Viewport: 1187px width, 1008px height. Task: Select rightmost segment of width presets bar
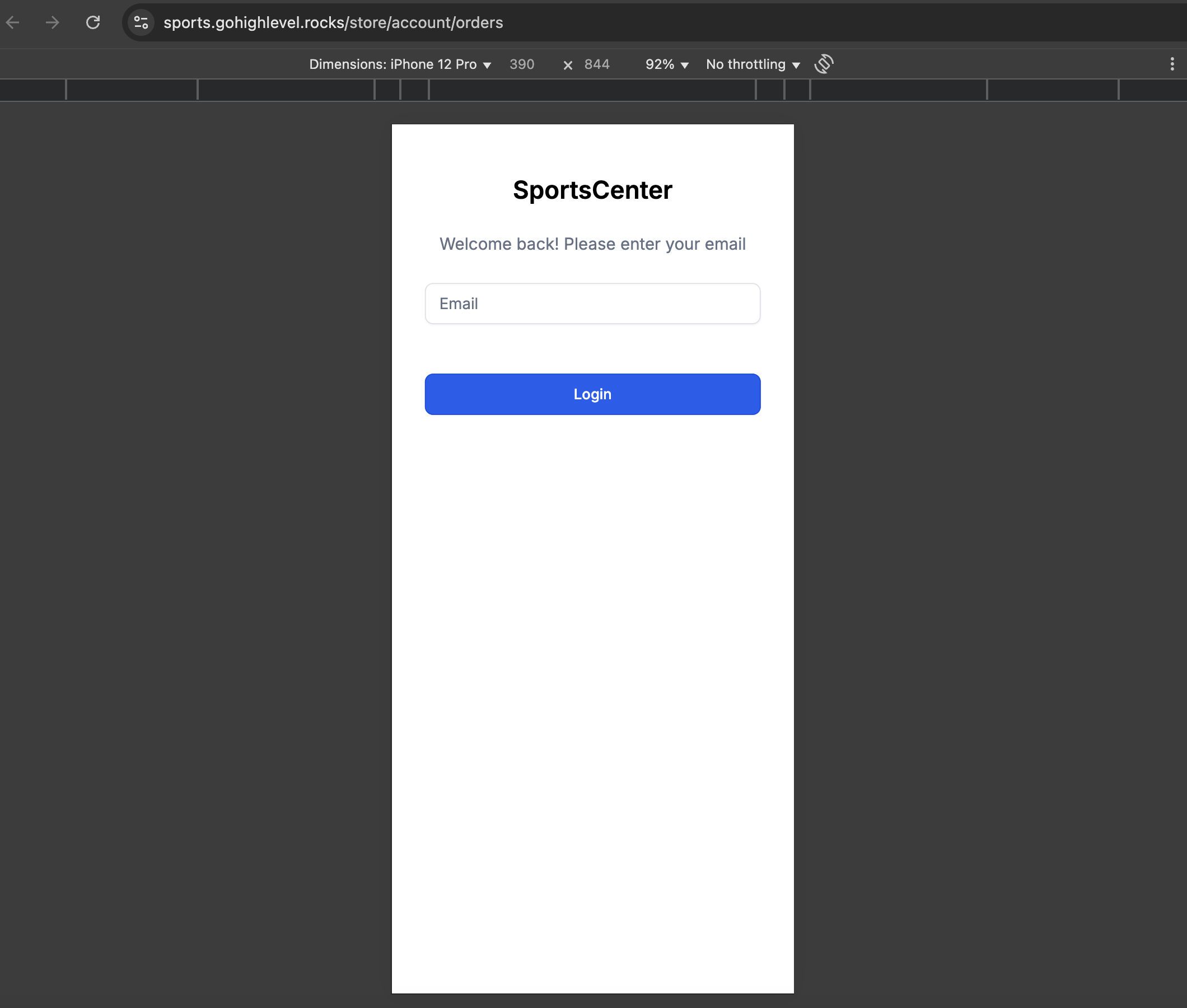tap(1152, 90)
